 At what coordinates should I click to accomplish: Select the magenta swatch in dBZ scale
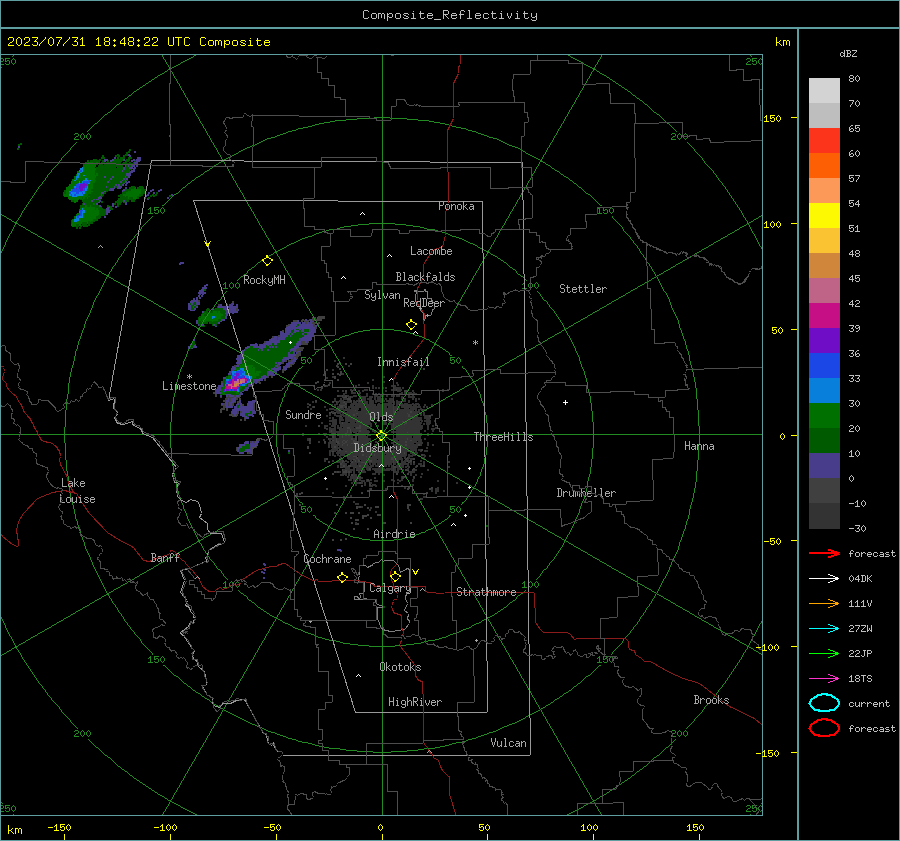coord(824,316)
